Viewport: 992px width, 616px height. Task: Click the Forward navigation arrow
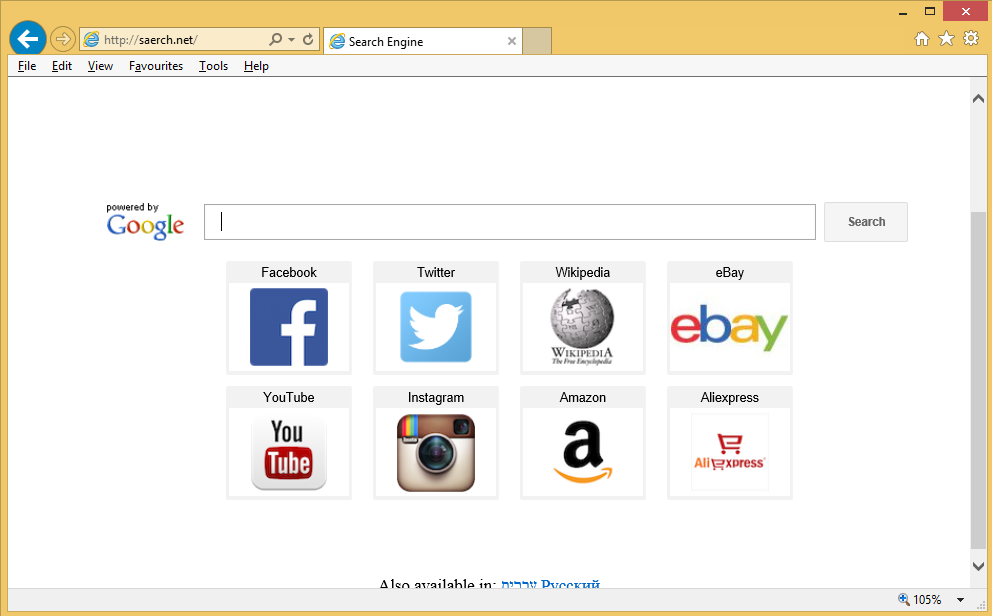[x=62, y=39]
